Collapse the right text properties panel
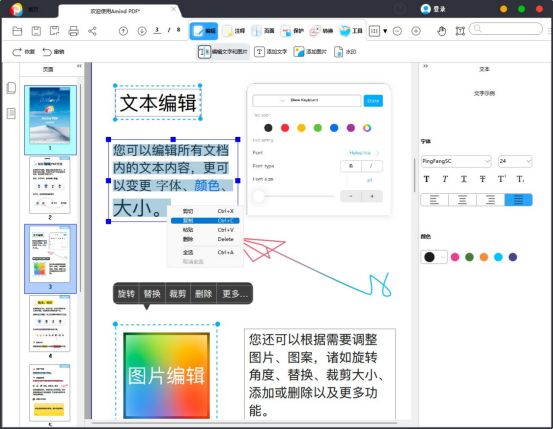Screen dimensions: 553x429 pyautogui.click(x=425, y=66)
